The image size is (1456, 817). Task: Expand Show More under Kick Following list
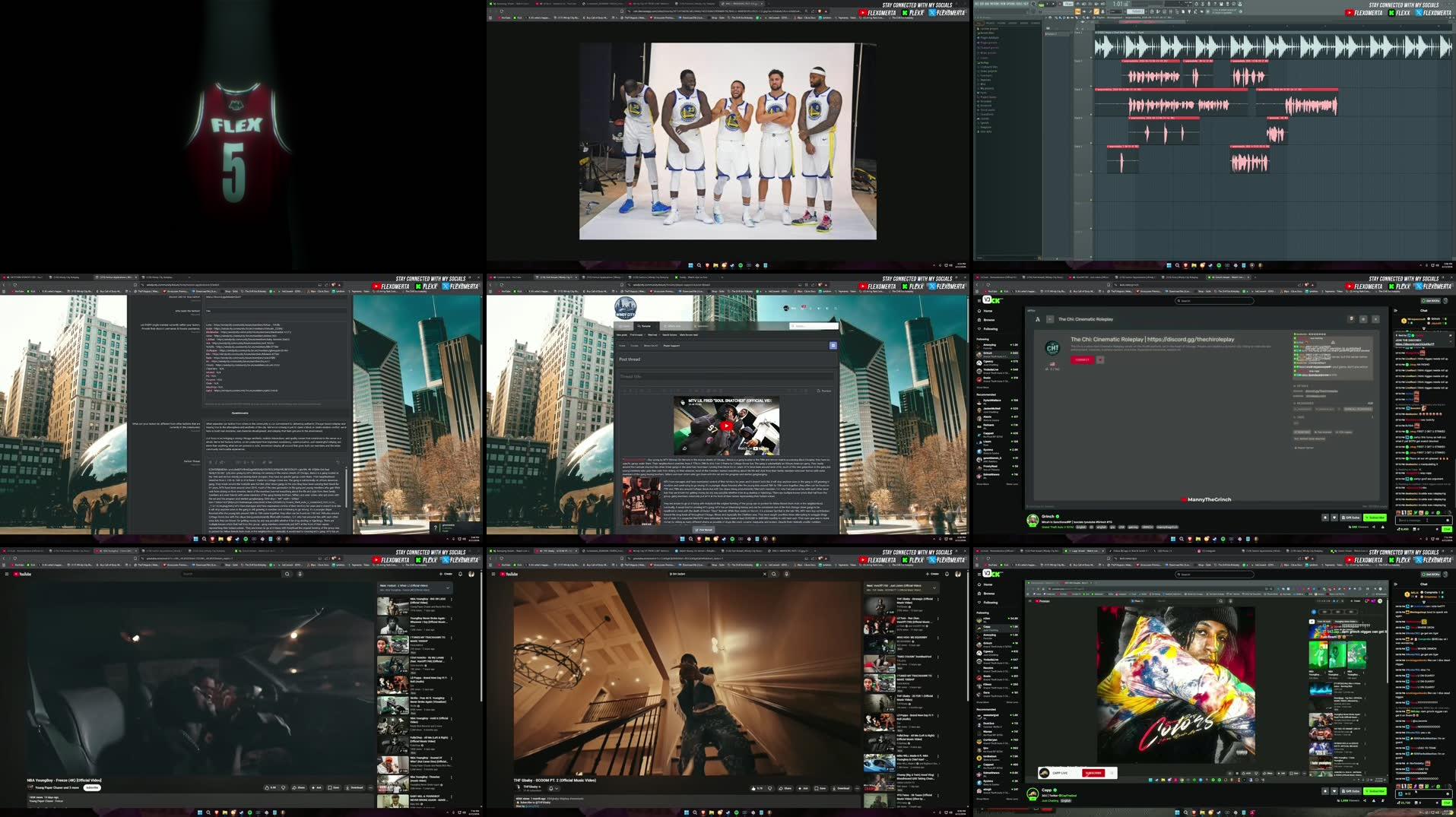coord(983,702)
